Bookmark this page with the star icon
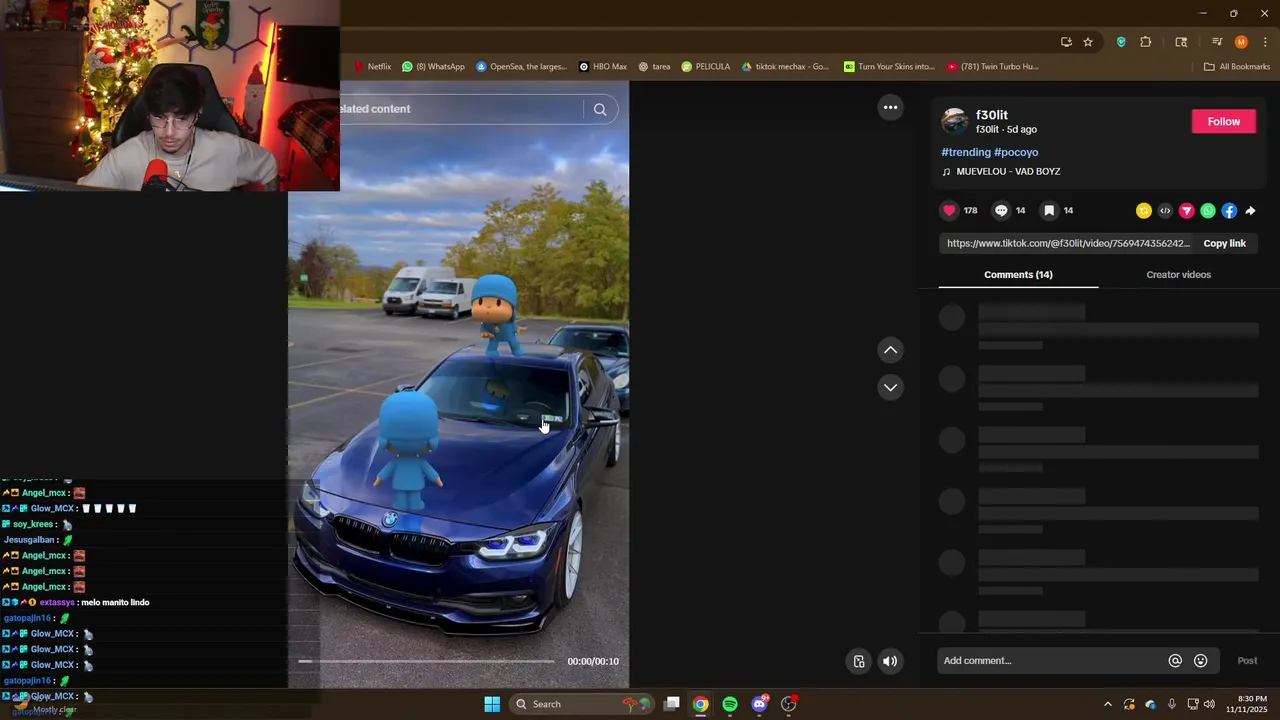1280x720 pixels. (x=1088, y=42)
